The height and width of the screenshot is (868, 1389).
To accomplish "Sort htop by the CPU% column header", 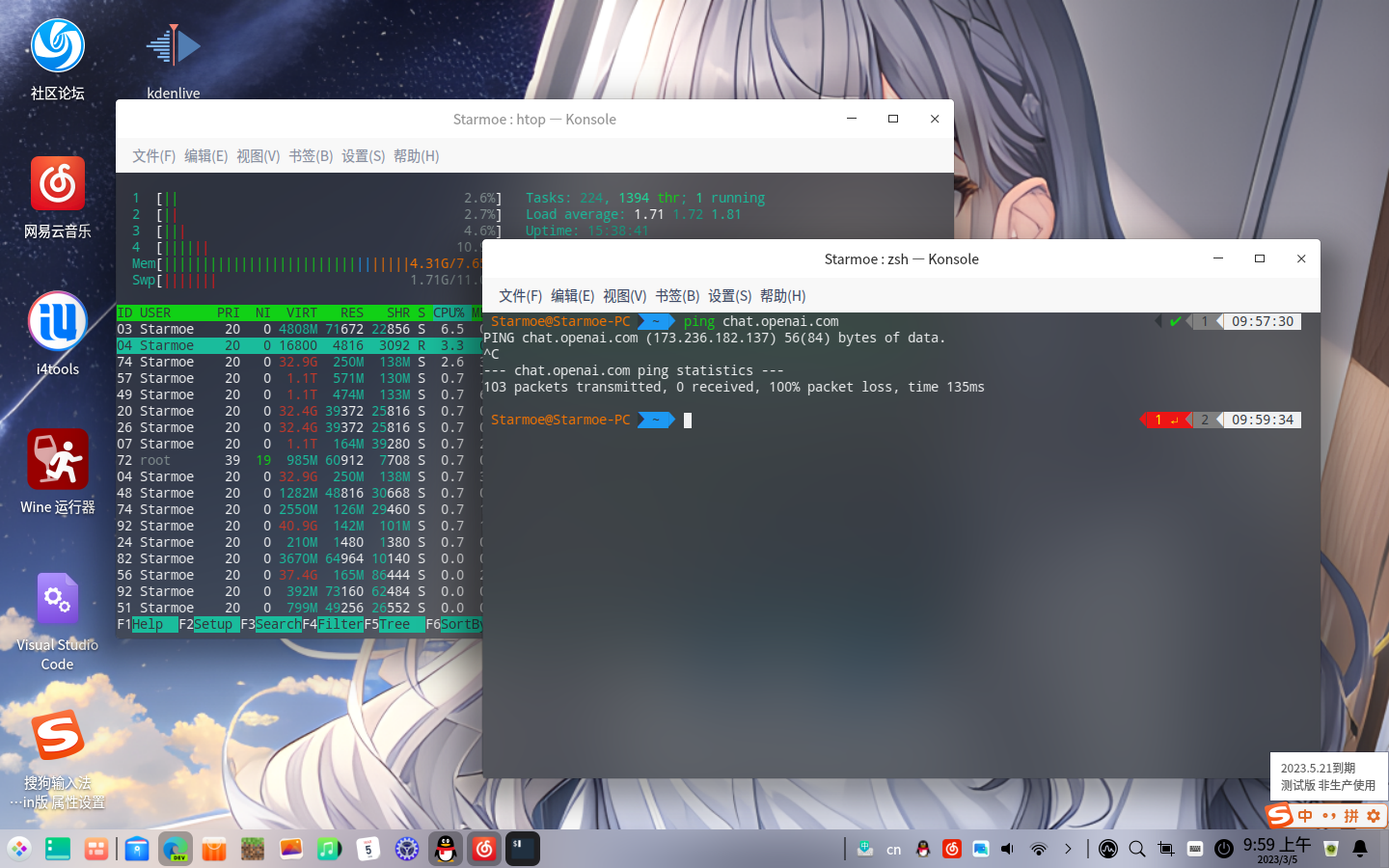I will pyautogui.click(x=449, y=312).
